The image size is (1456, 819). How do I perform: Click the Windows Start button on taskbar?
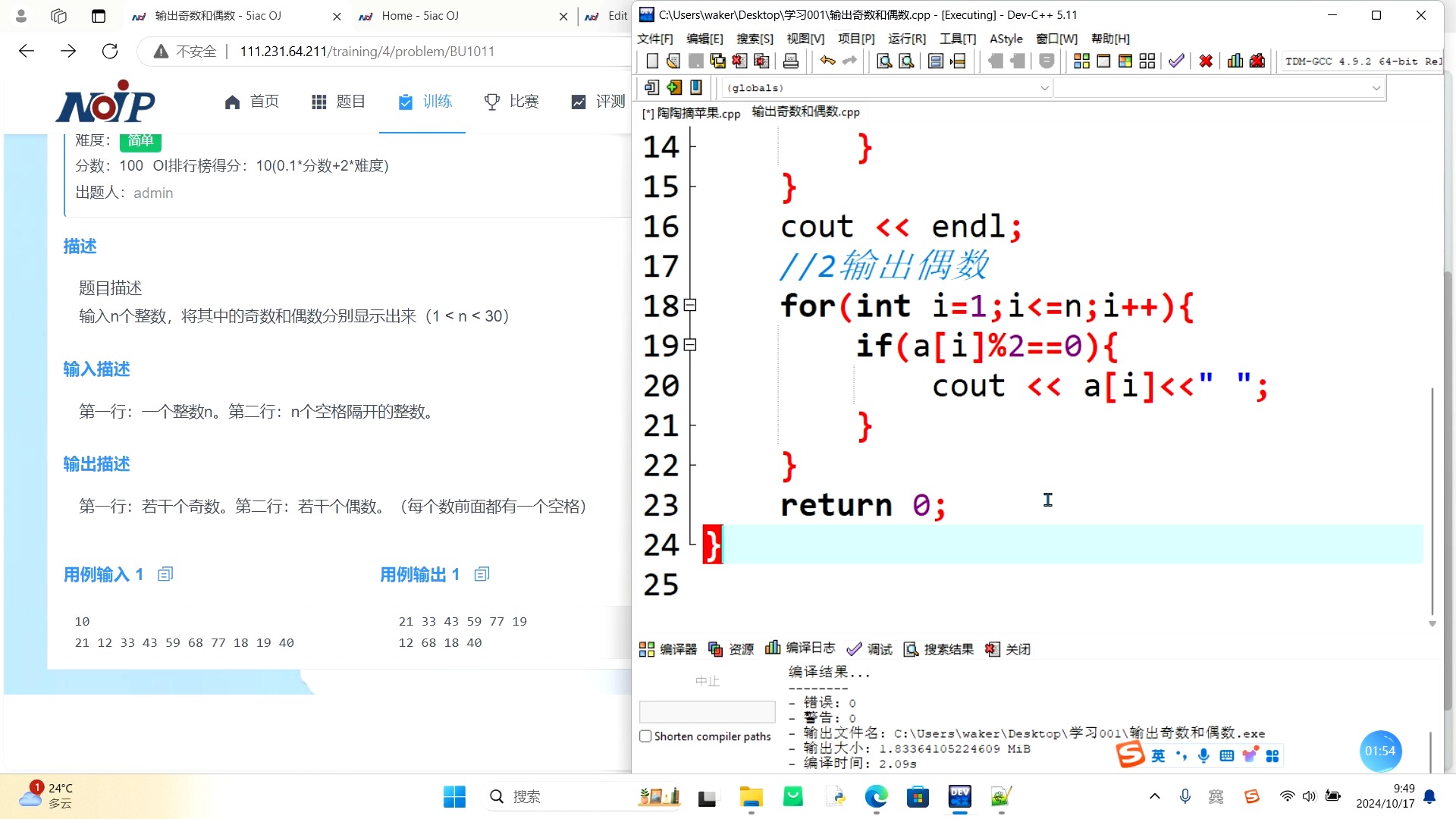click(454, 797)
